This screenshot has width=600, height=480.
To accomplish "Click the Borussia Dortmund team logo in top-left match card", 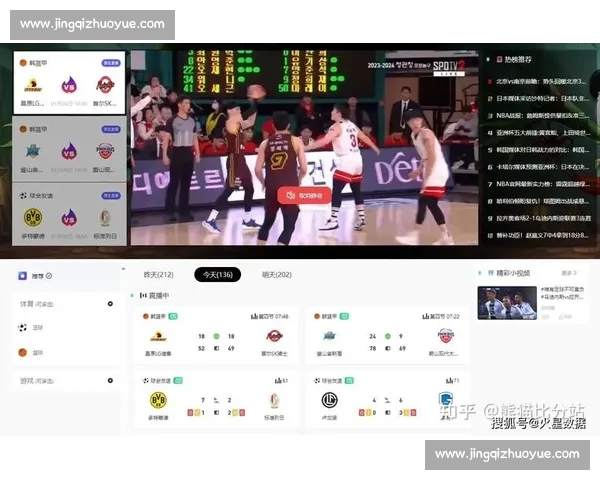I will (x=33, y=217).
